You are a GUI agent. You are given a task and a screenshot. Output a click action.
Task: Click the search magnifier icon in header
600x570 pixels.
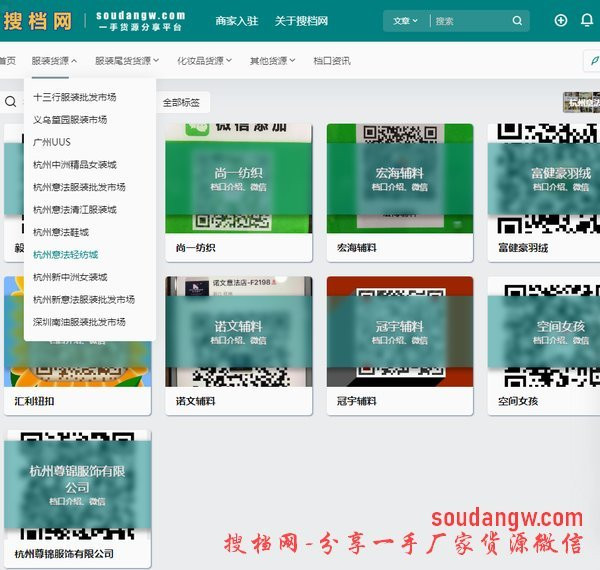(x=517, y=21)
